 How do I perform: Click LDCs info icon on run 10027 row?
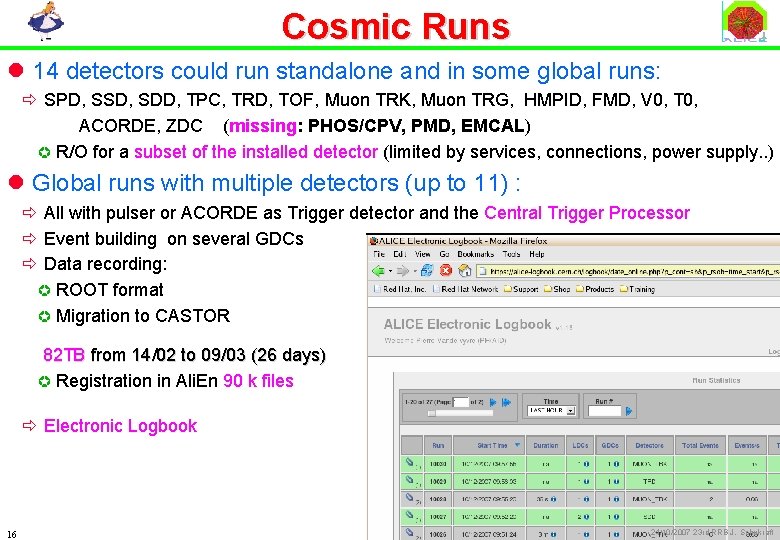586,517
